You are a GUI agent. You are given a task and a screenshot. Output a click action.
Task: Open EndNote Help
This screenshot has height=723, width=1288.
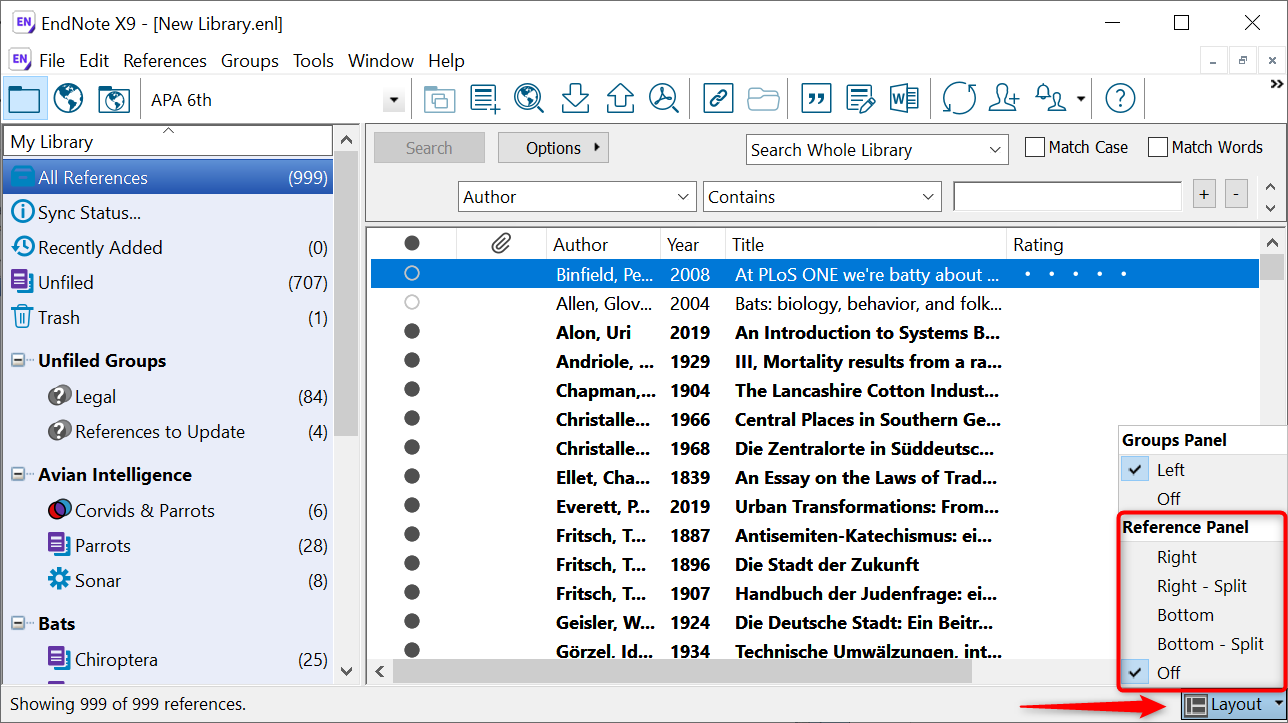coord(1119,98)
